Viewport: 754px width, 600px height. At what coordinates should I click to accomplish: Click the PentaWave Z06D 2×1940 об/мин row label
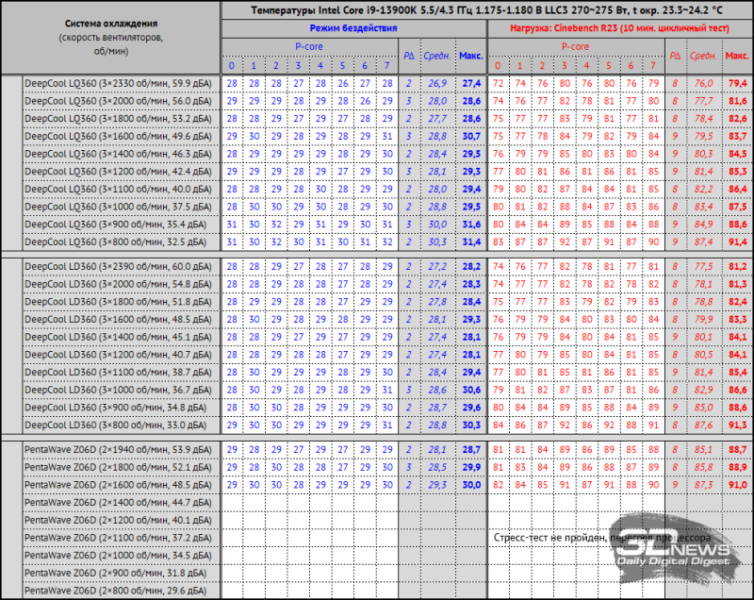112,449
